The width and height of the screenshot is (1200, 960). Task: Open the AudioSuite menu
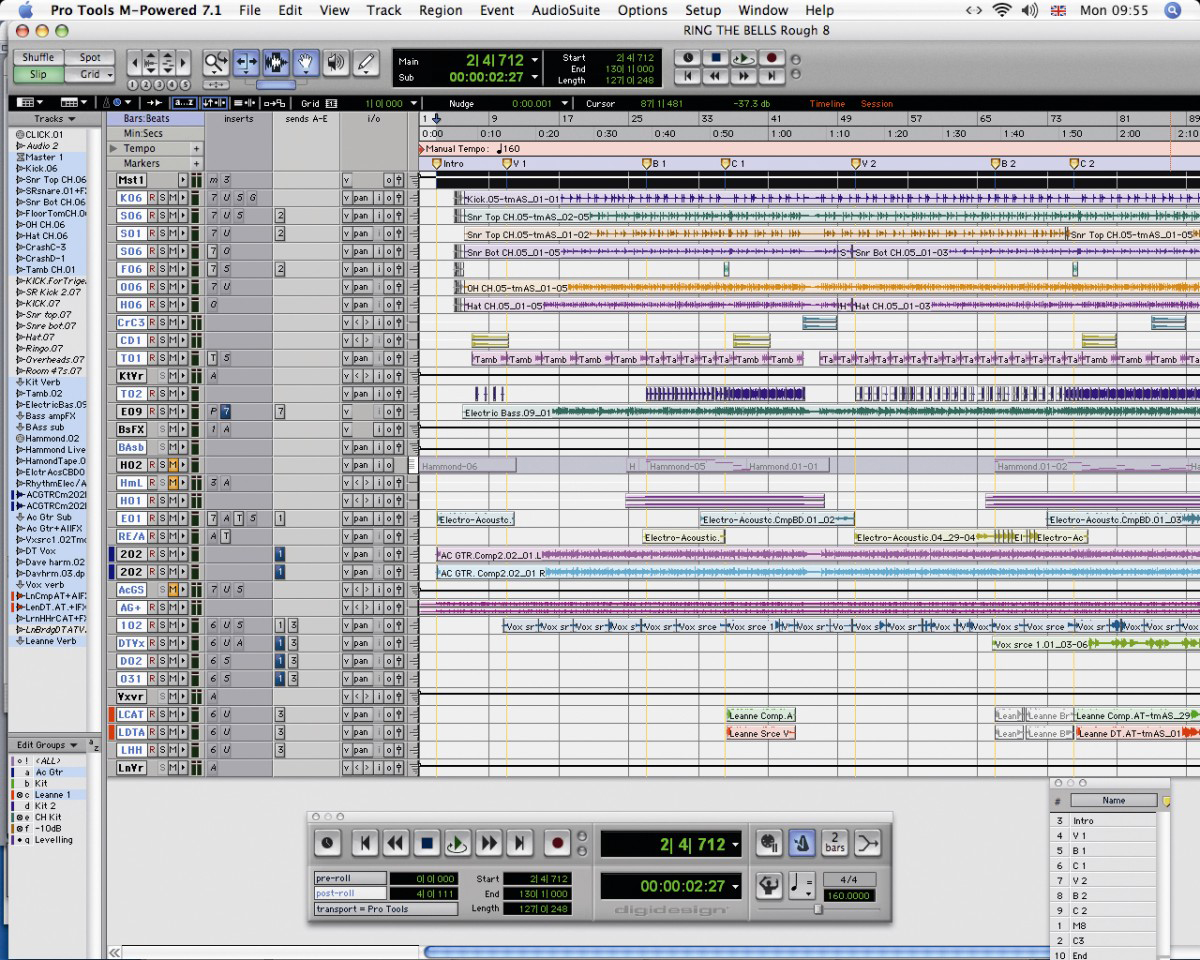click(566, 10)
